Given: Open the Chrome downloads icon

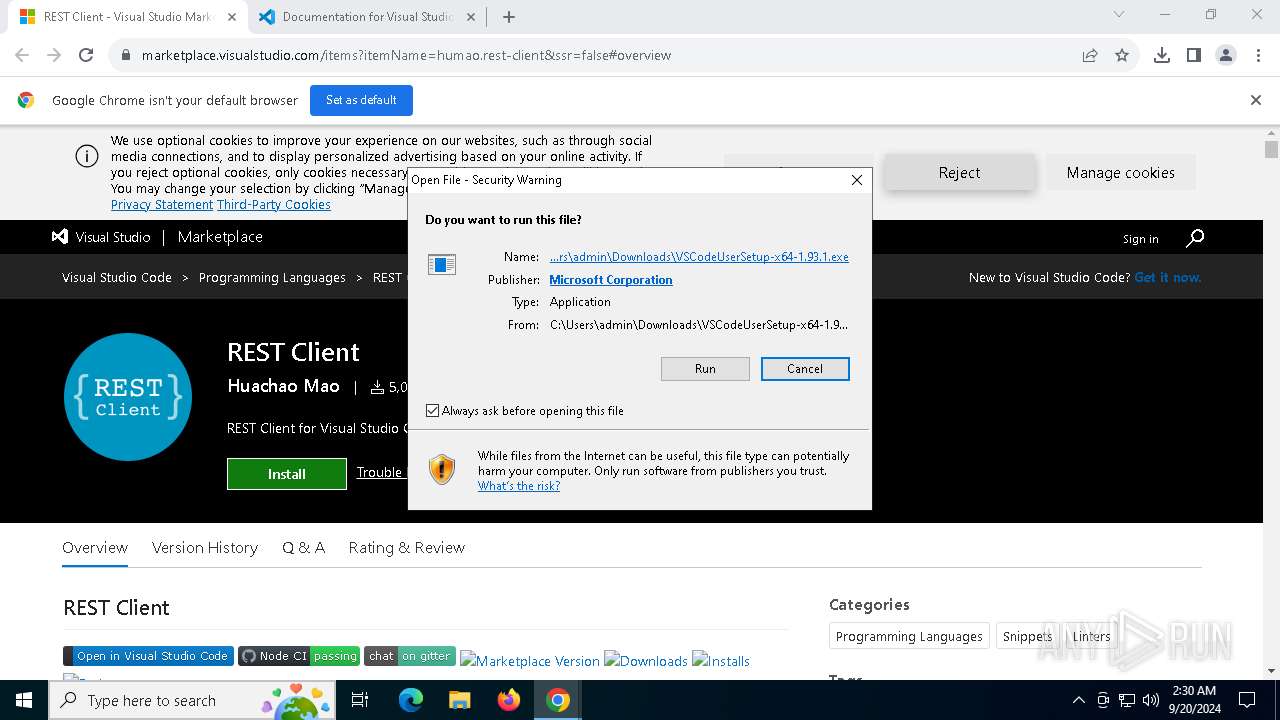Looking at the screenshot, I should [x=1161, y=55].
